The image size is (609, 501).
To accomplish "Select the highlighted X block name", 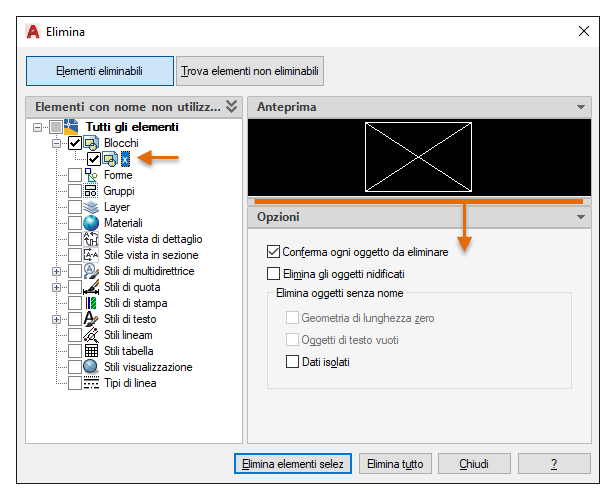I will pos(125,159).
